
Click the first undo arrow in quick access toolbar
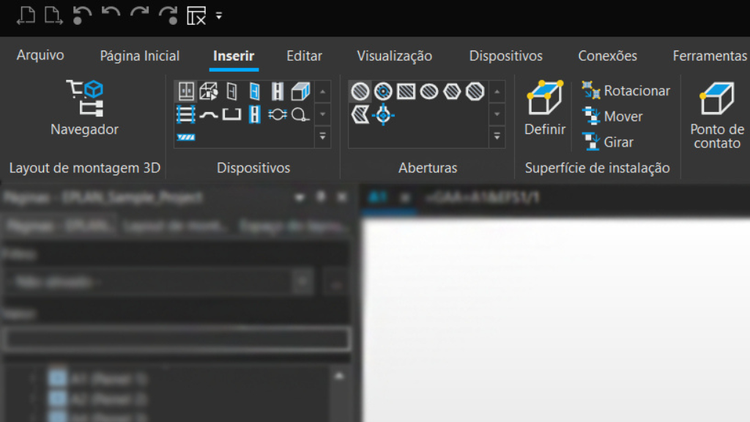pos(83,16)
